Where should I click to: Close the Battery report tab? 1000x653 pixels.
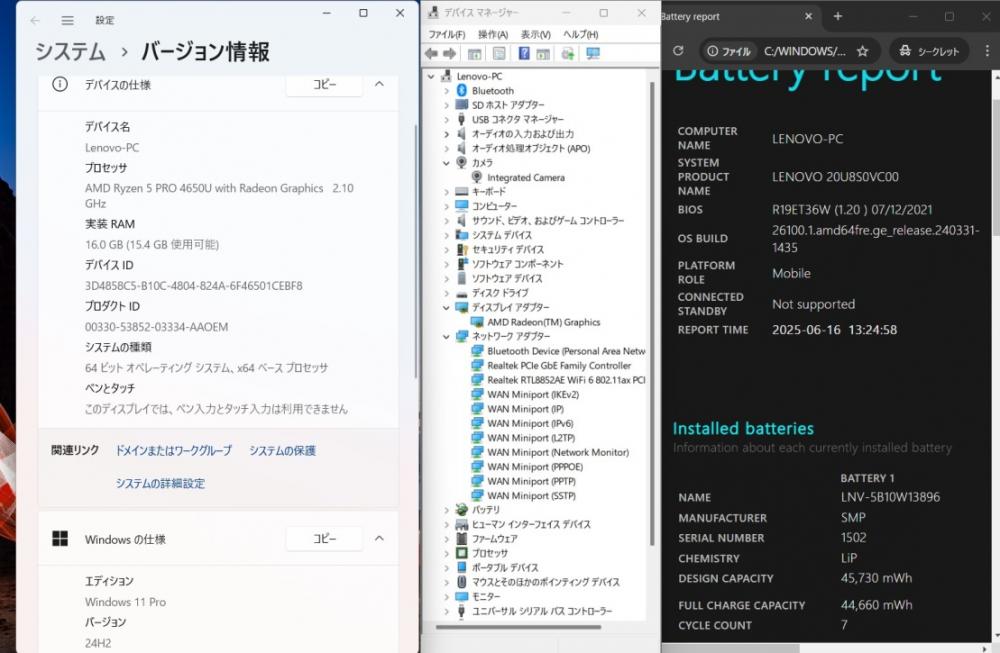point(809,17)
